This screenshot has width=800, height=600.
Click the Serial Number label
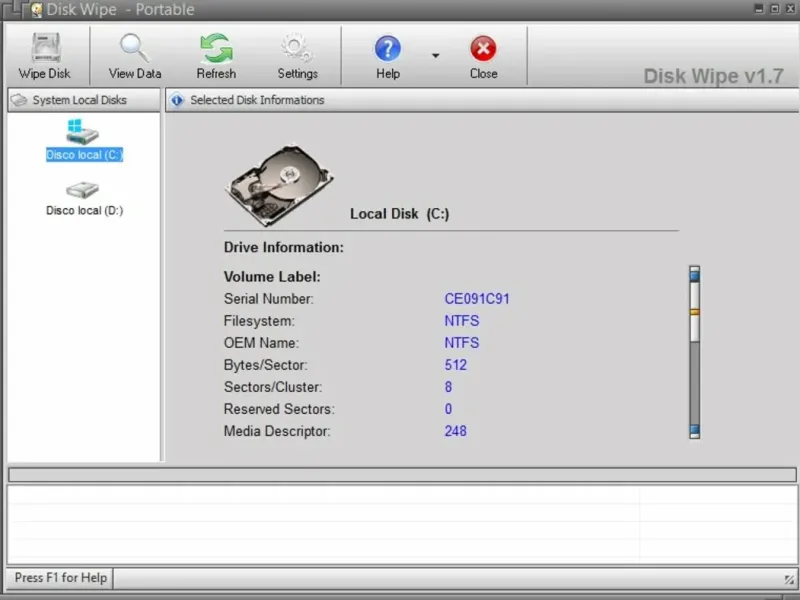269,299
